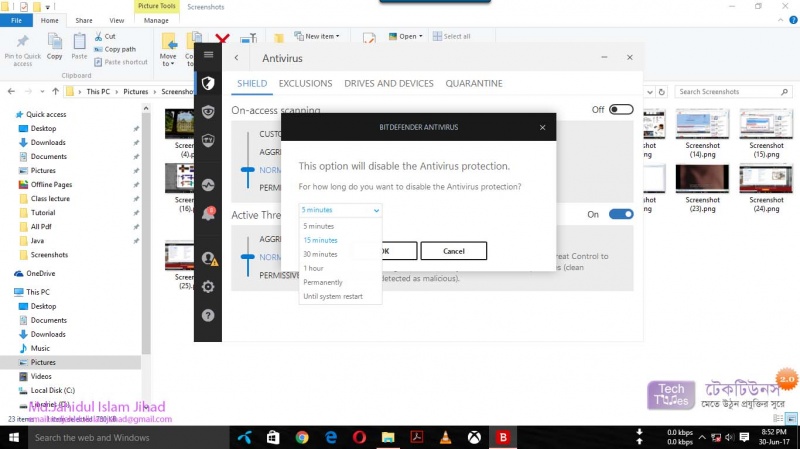Move the Active Threat Control level slider
Viewport: 800px width, 449px height.
click(247, 257)
